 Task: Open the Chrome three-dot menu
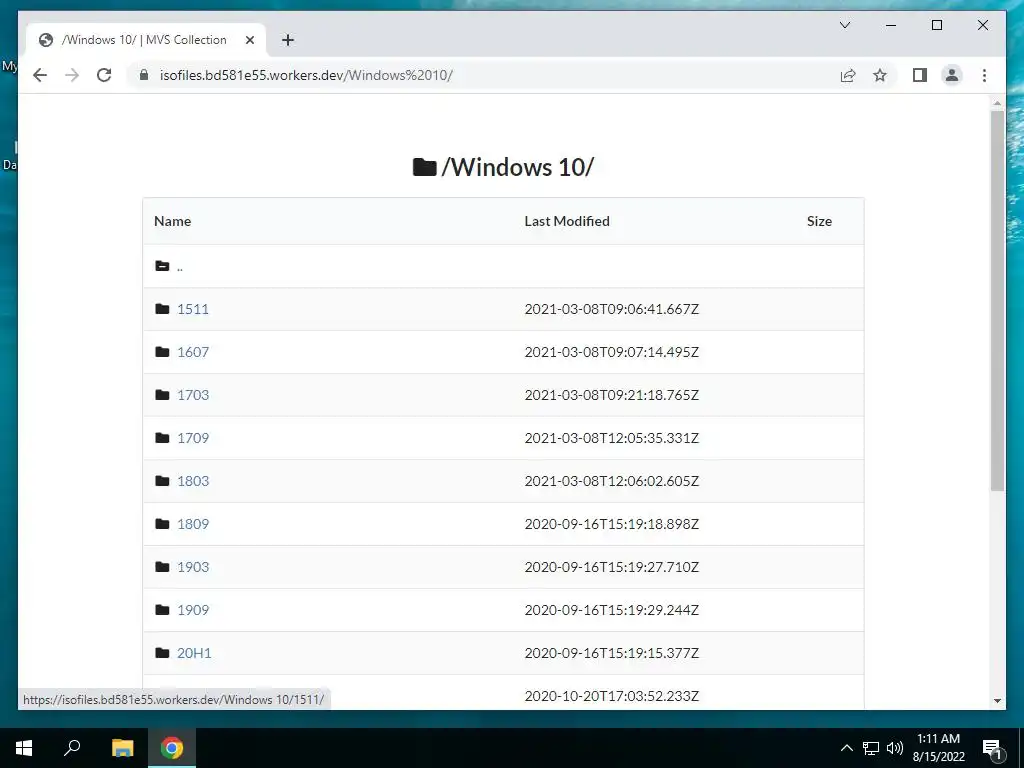984,75
